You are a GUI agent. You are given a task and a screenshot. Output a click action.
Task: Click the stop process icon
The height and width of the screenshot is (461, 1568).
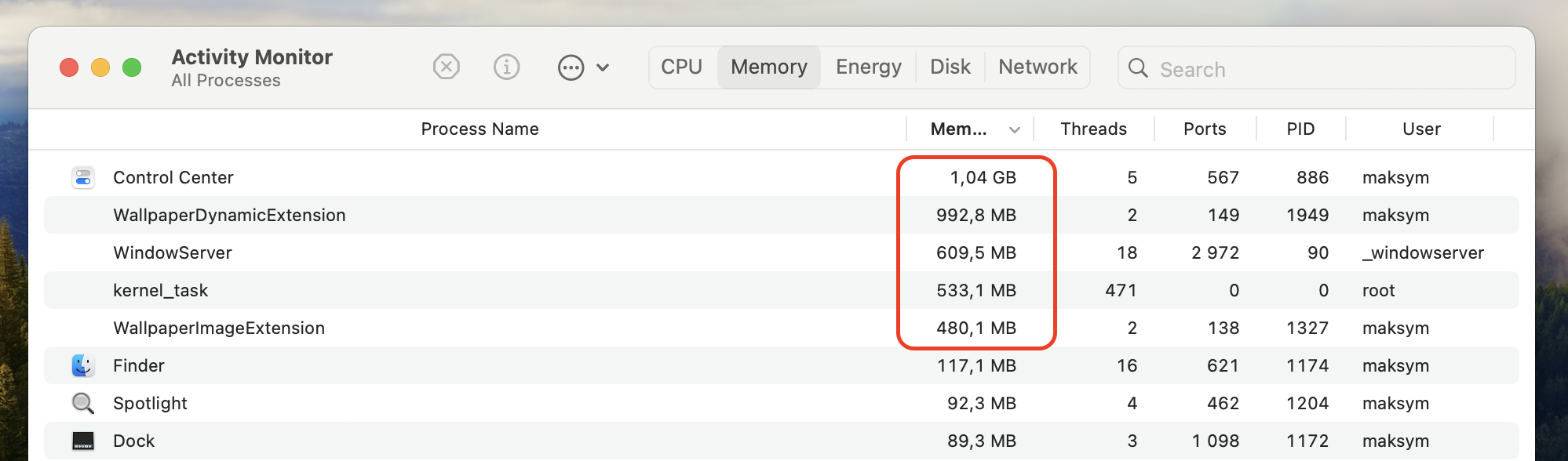(x=446, y=67)
